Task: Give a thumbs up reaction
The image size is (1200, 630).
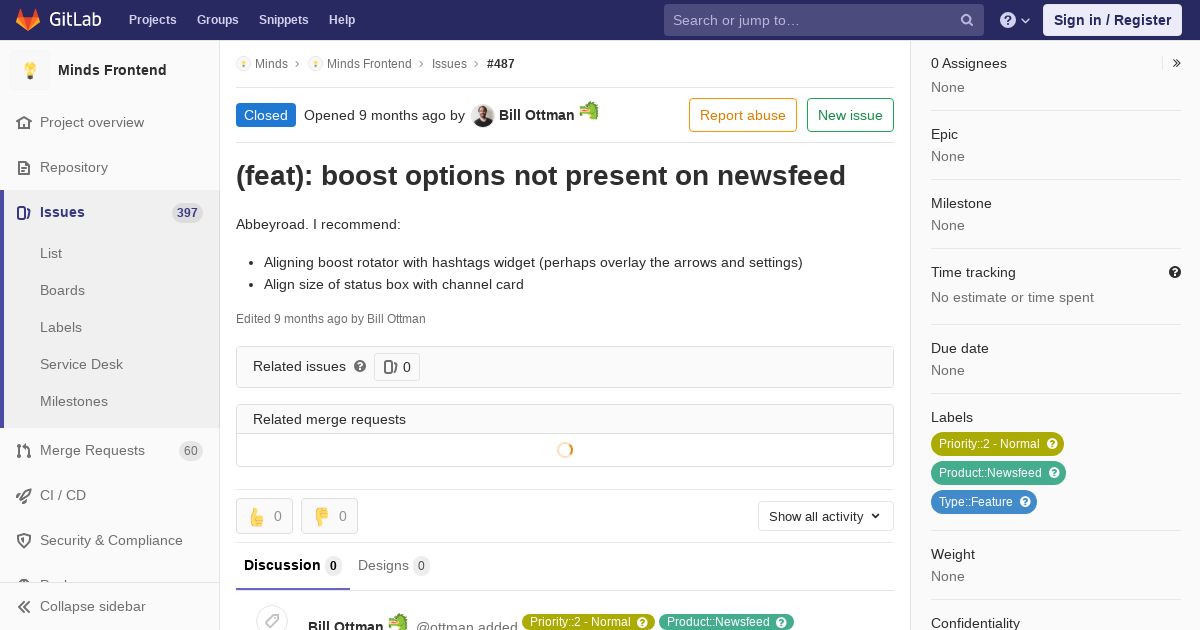Action: pyautogui.click(x=264, y=516)
